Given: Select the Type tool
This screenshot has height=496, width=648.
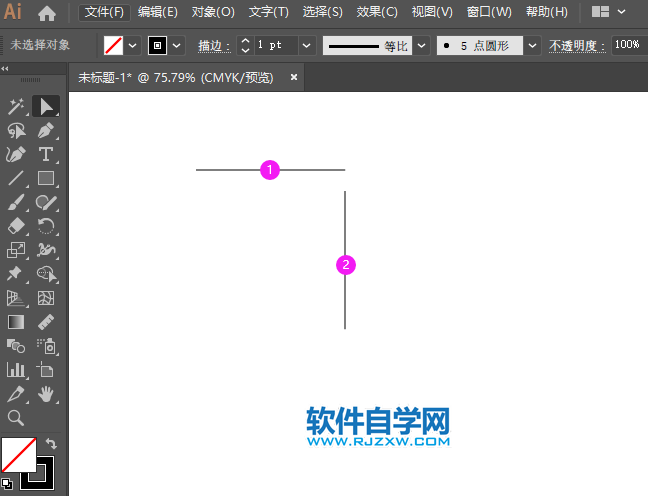Looking at the screenshot, I should [46, 155].
